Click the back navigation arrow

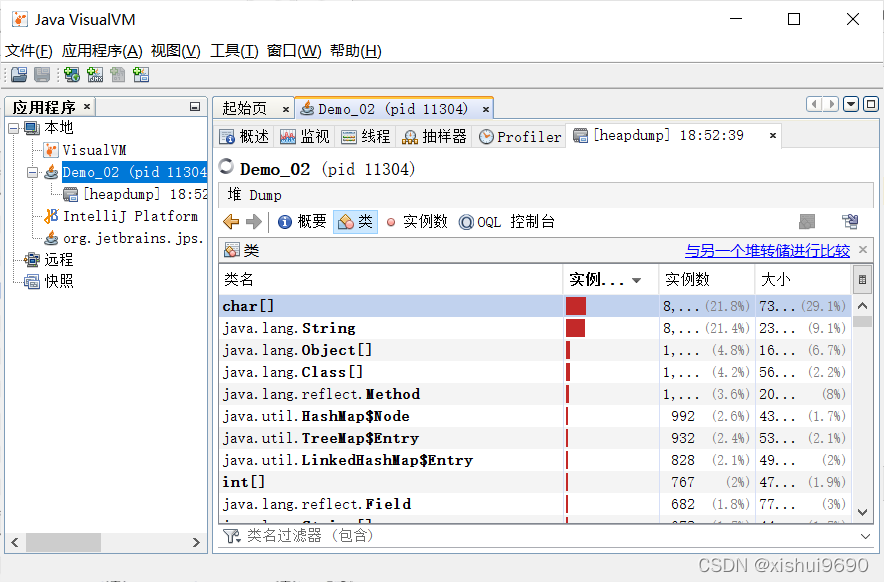231,222
